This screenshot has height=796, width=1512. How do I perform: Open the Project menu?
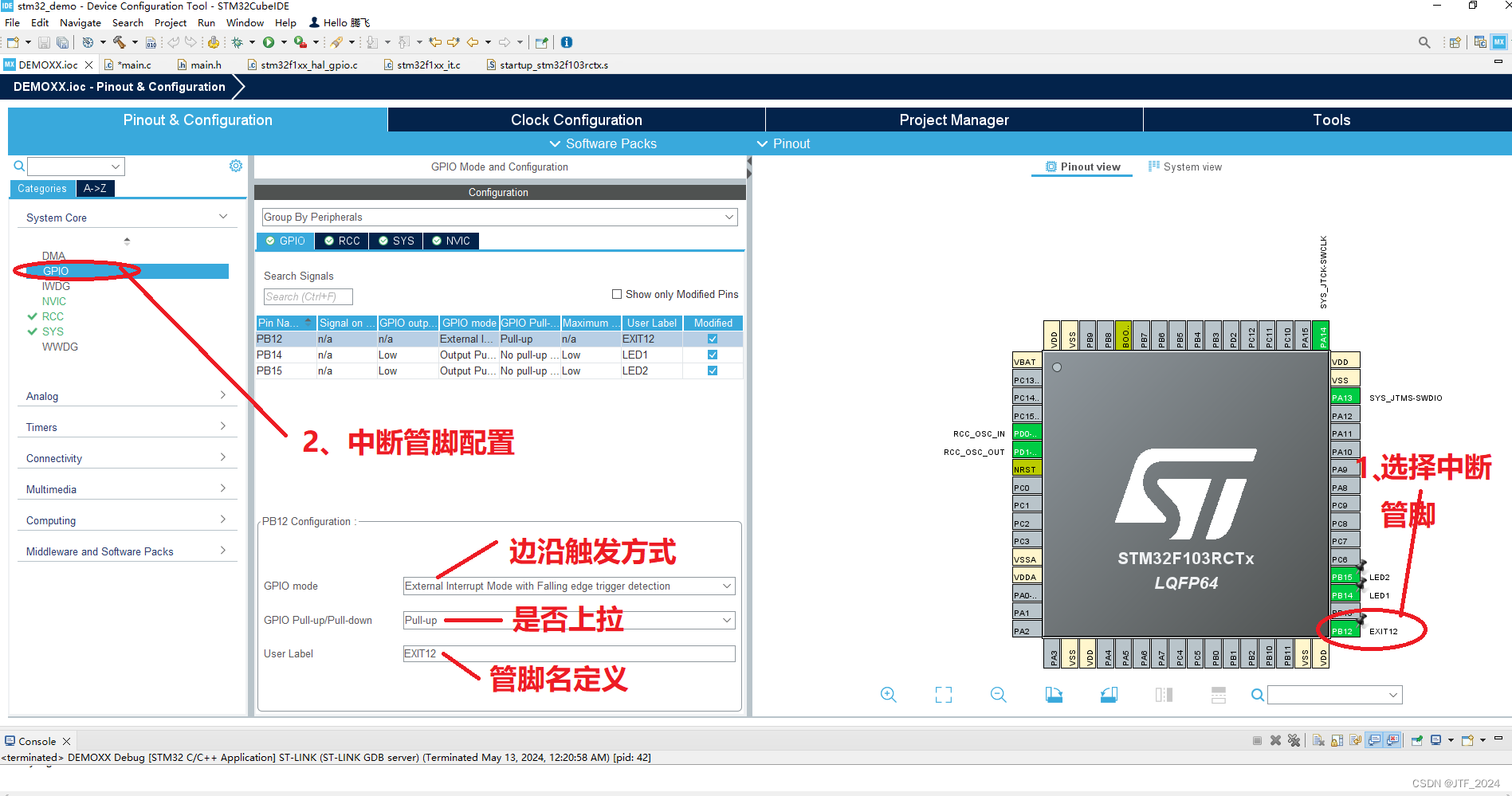pyautogui.click(x=170, y=22)
